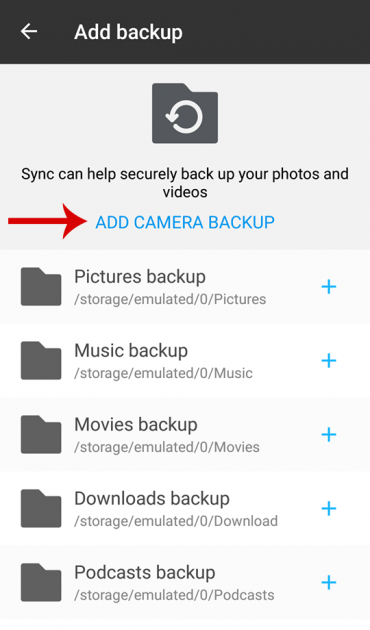This screenshot has height=630, width=370.
Task: Go back using the arrow icon
Action: (x=29, y=31)
